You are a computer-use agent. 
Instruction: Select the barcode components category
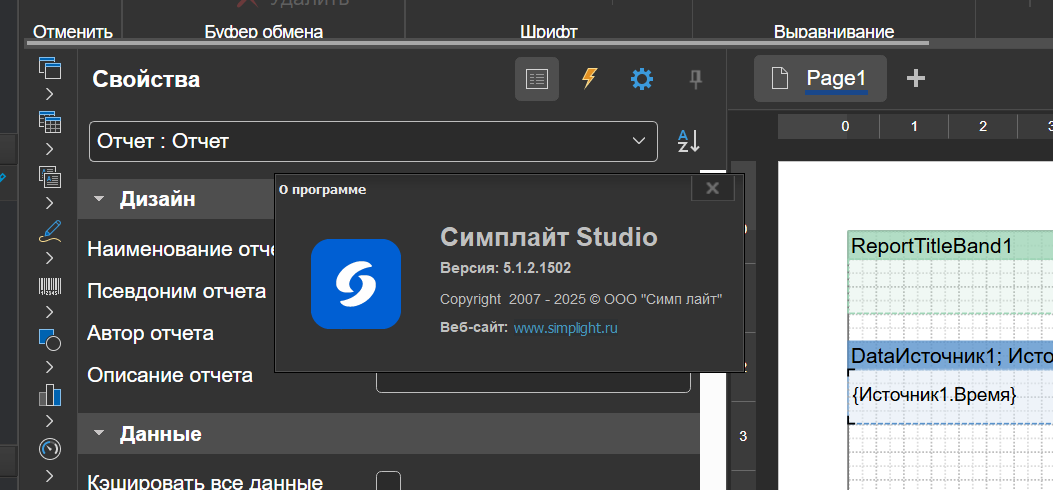tap(49, 287)
